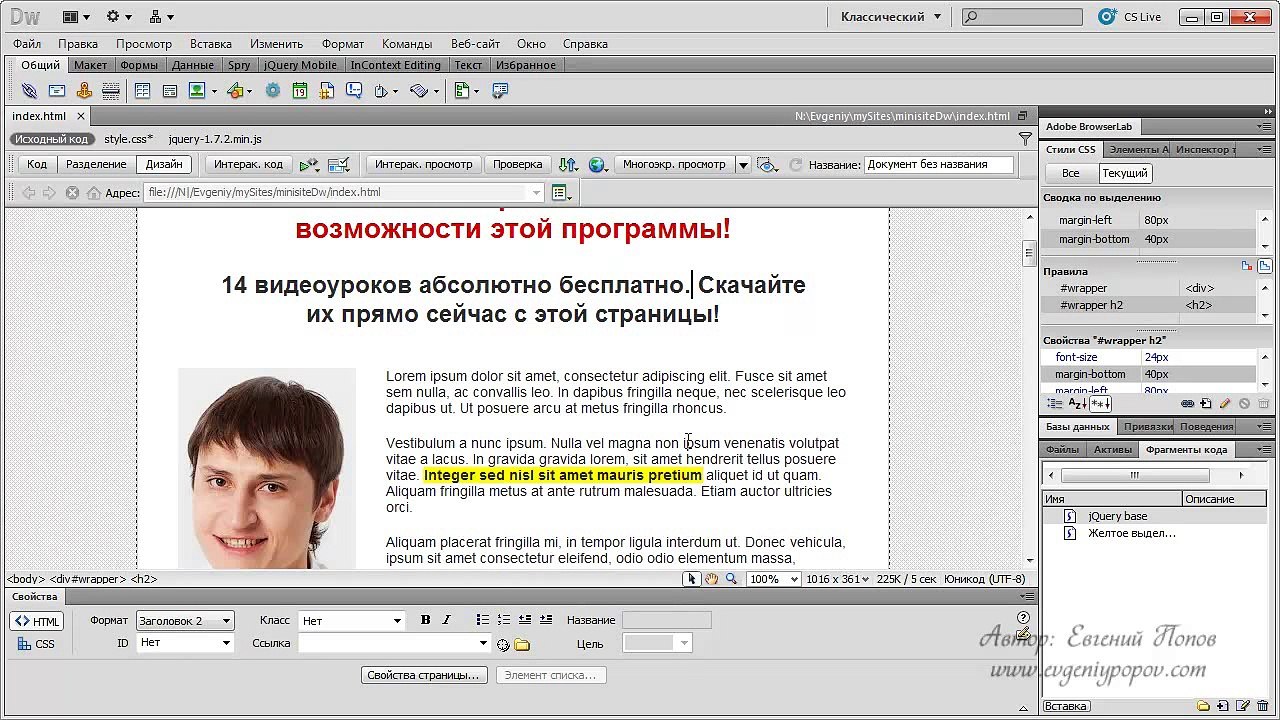The height and width of the screenshot is (720, 1280).
Task: Insert a hyperlink from the Insert bar
Action: click(x=29, y=91)
